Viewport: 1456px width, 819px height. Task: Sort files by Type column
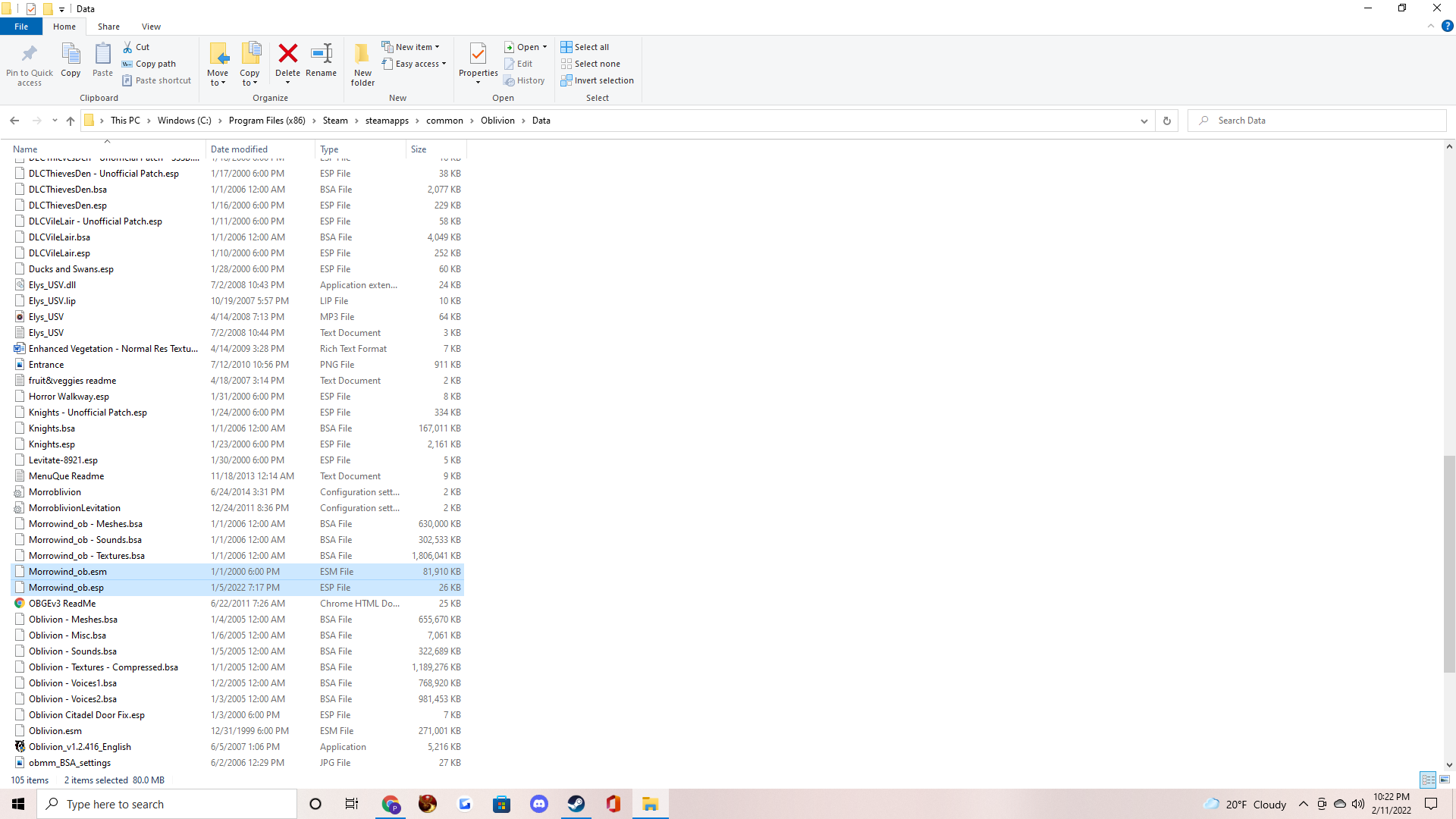tap(360, 149)
